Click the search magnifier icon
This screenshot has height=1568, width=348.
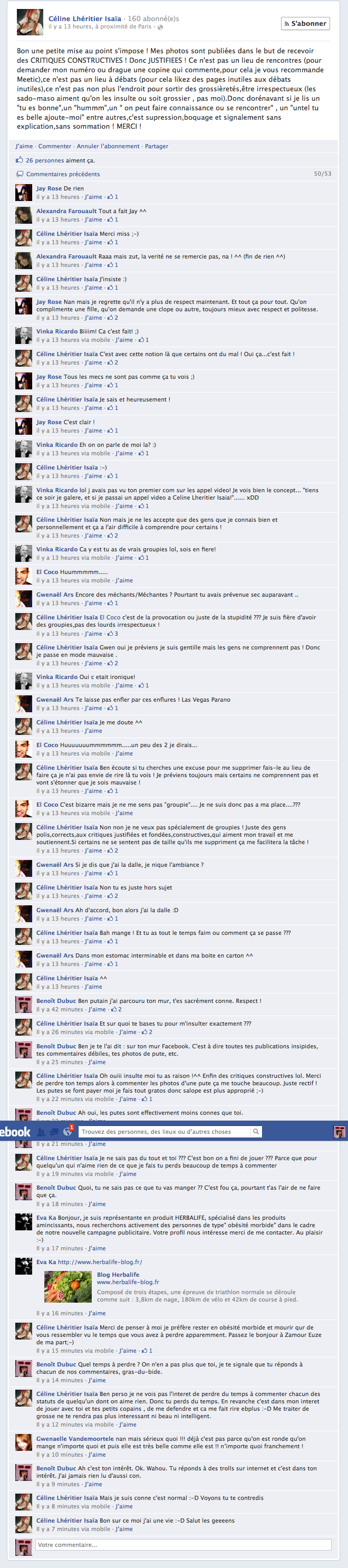coord(256,1132)
